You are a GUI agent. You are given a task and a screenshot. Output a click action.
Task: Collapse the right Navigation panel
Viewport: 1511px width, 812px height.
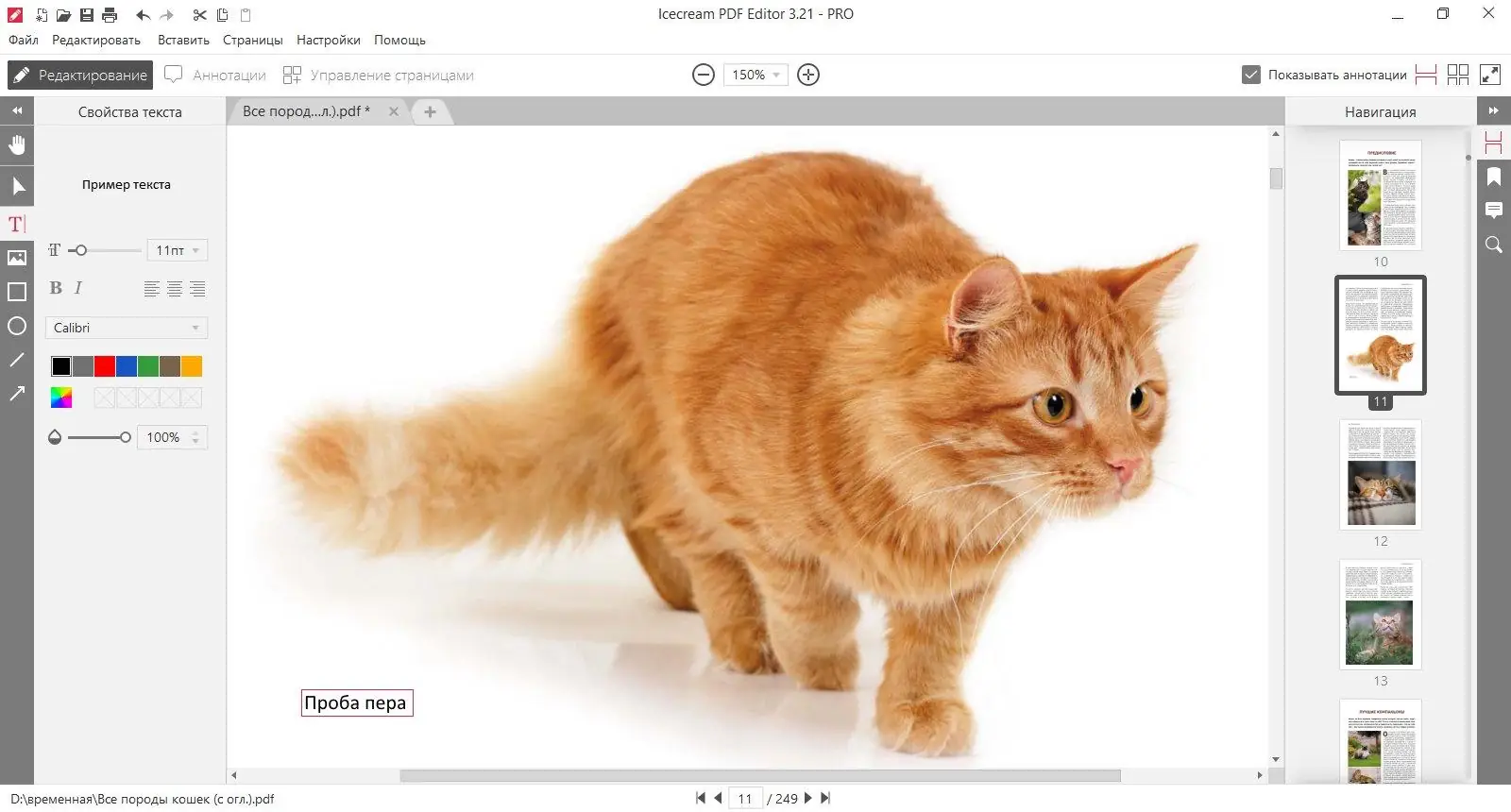tap(1493, 111)
